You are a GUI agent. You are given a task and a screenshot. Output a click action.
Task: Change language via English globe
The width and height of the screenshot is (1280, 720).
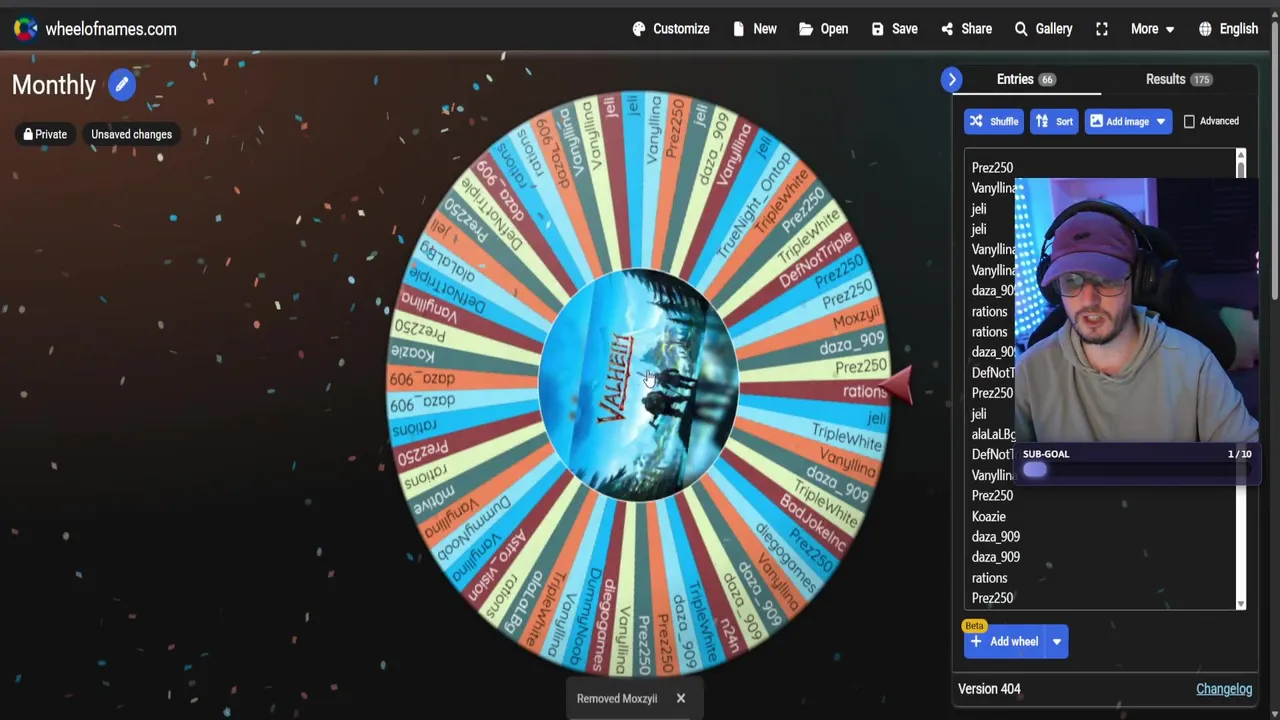pos(1228,29)
